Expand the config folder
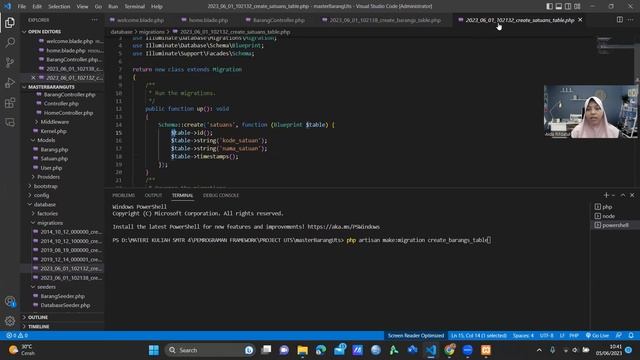This screenshot has height=360, width=640. (x=41, y=195)
